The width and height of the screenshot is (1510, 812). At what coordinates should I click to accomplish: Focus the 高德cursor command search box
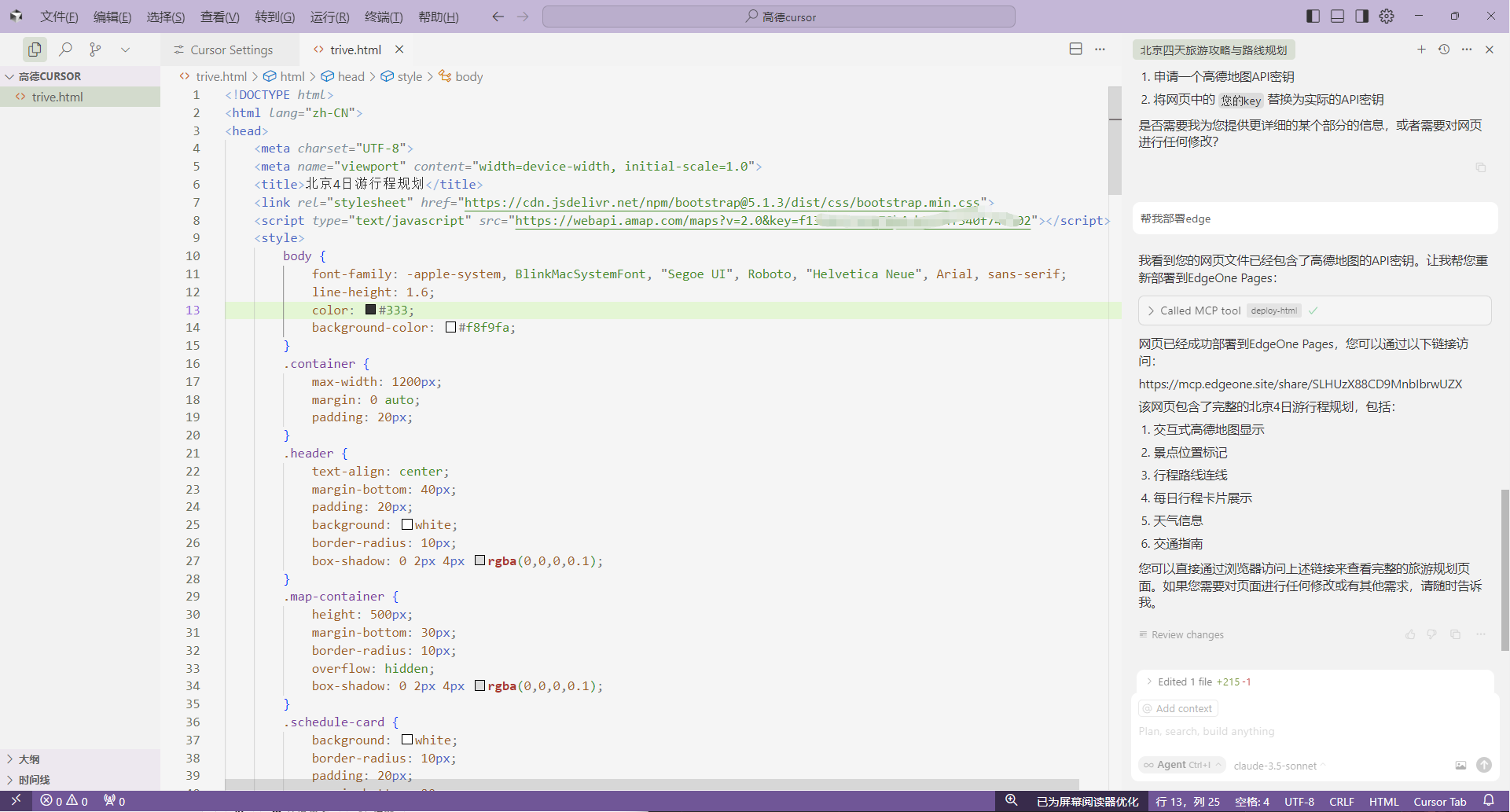tap(778, 17)
